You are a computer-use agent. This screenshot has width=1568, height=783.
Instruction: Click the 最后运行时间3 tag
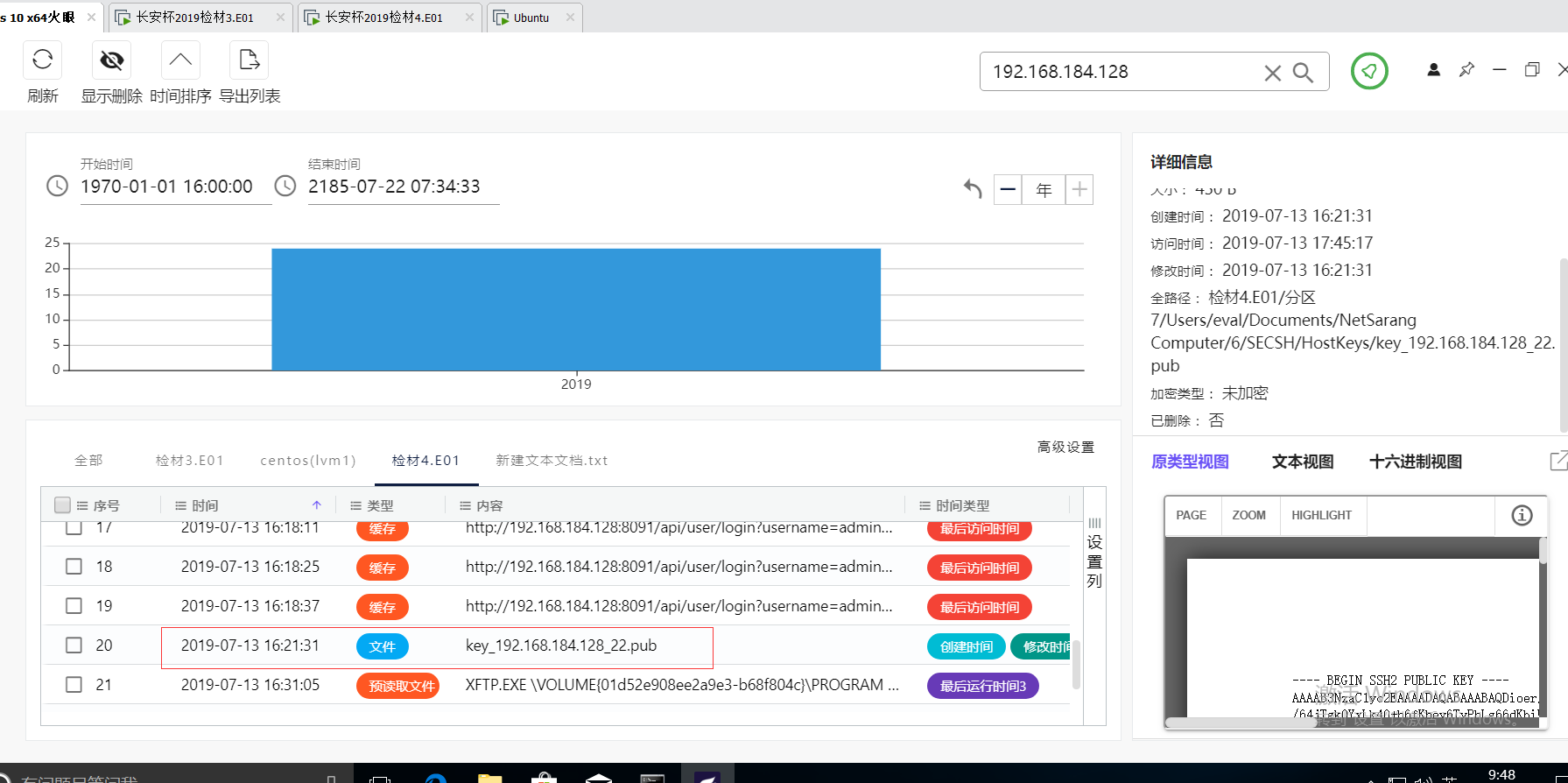tap(983, 686)
